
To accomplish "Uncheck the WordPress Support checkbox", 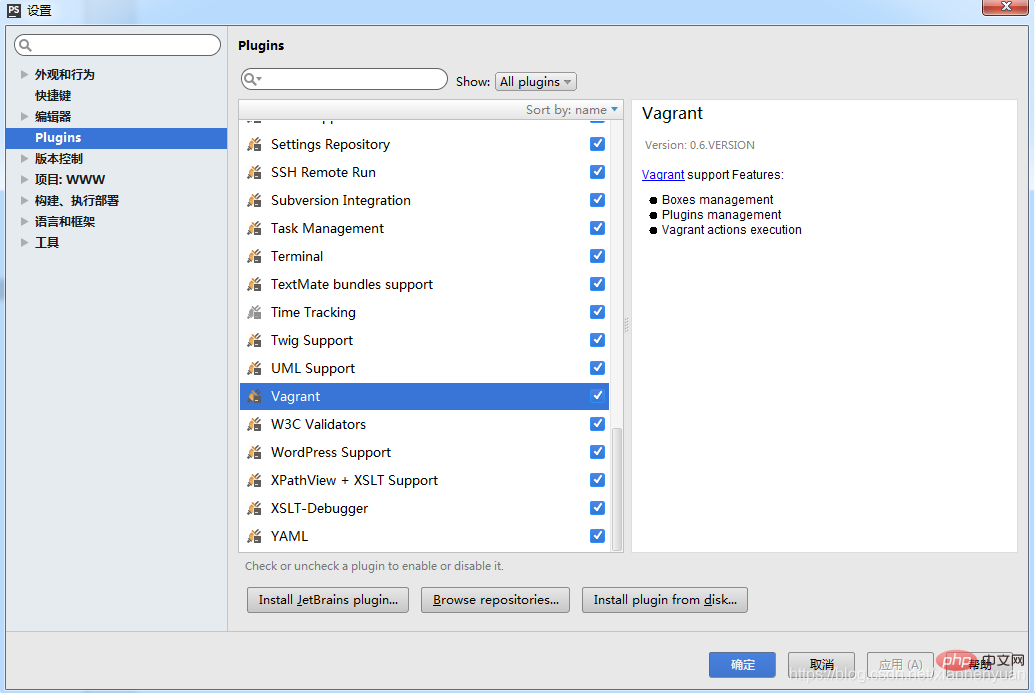I will point(597,451).
